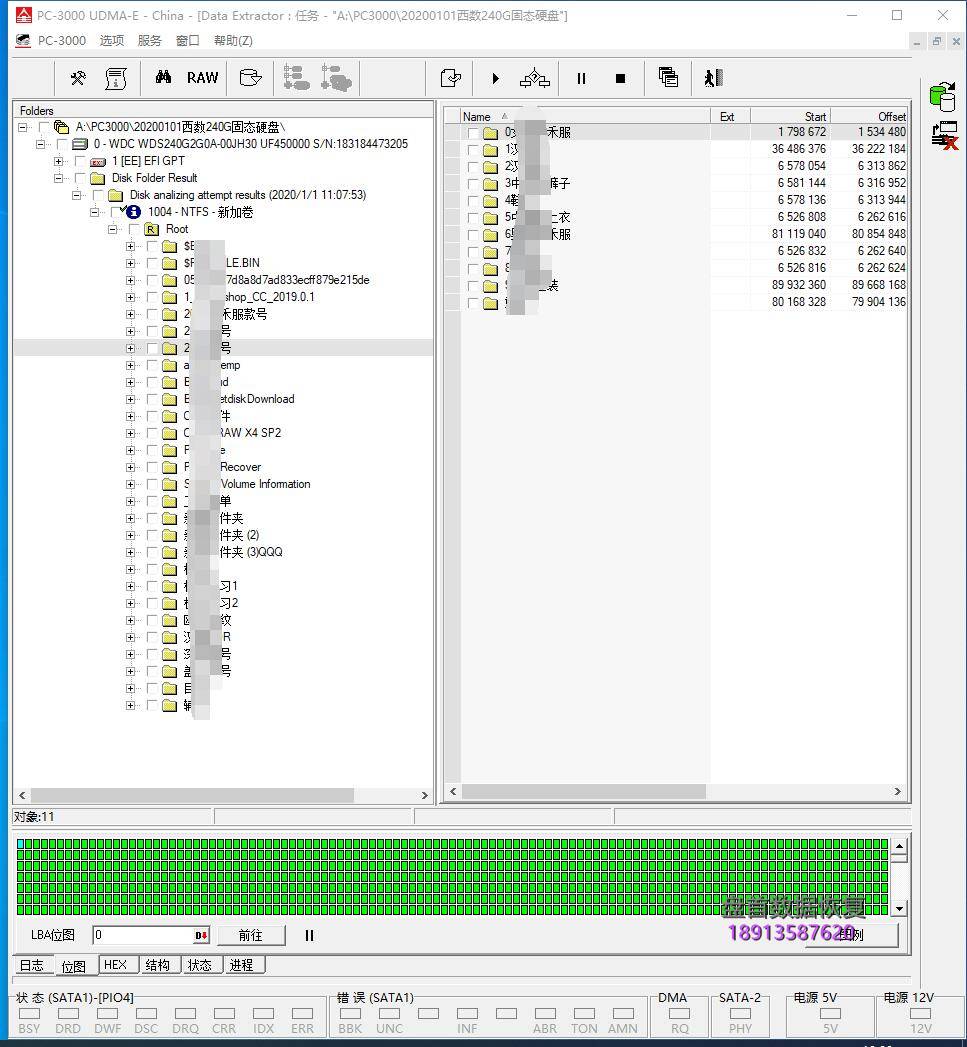The height and width of the screenshot is (1047, 967).
Task: Sort by the Offset column header
Action: (x=869, y=116)
